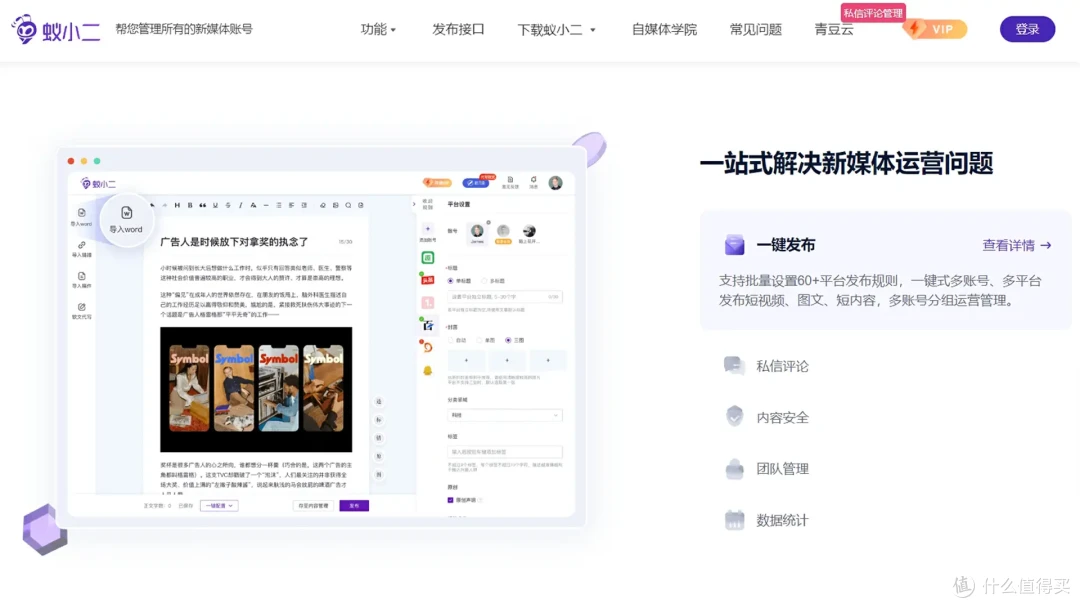Click the 意见反馈 icon in editor header

510,182
